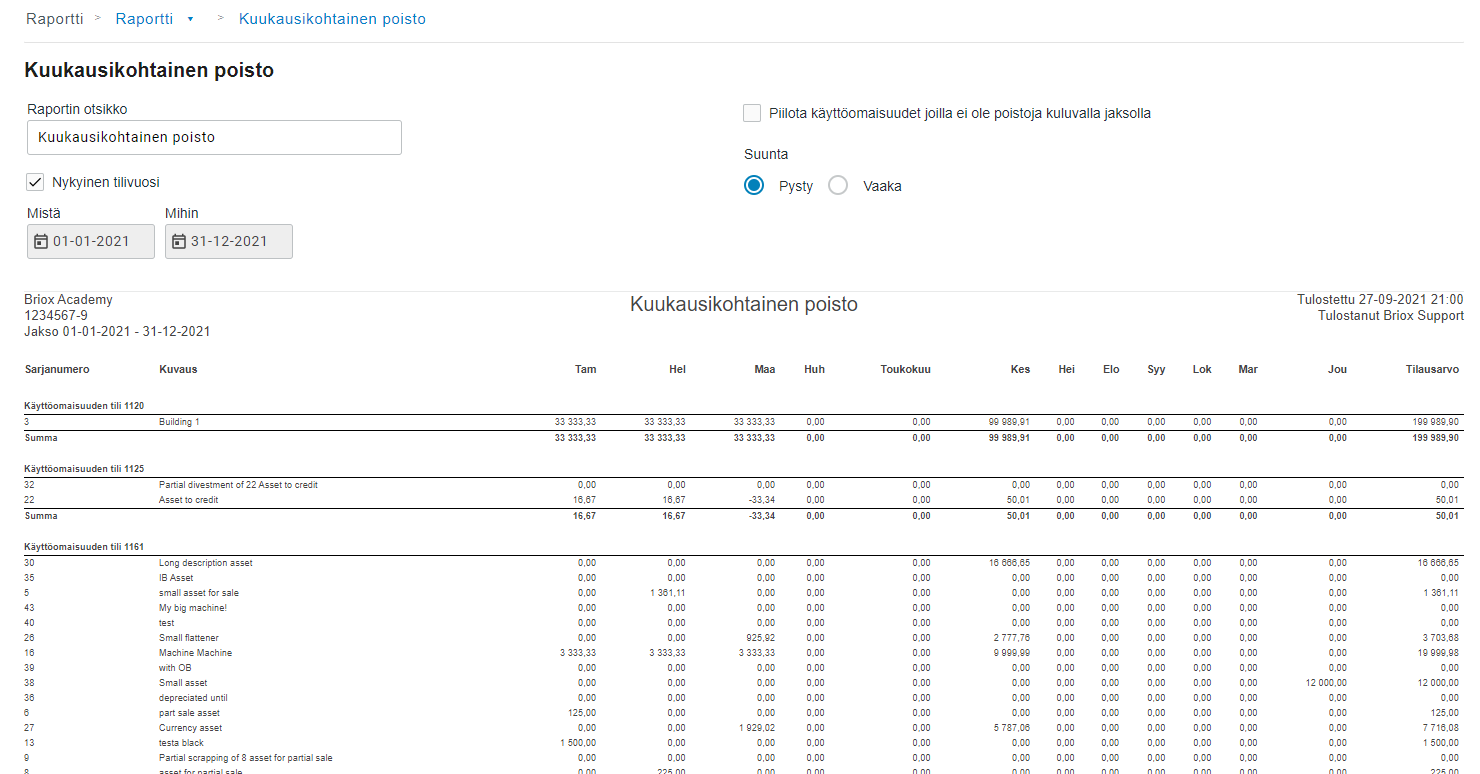Viewport: 1480px width, 774px height.
Task: Click the calendar icon in Mihin field
Action: pyautogui.click(x=179, y=242)
